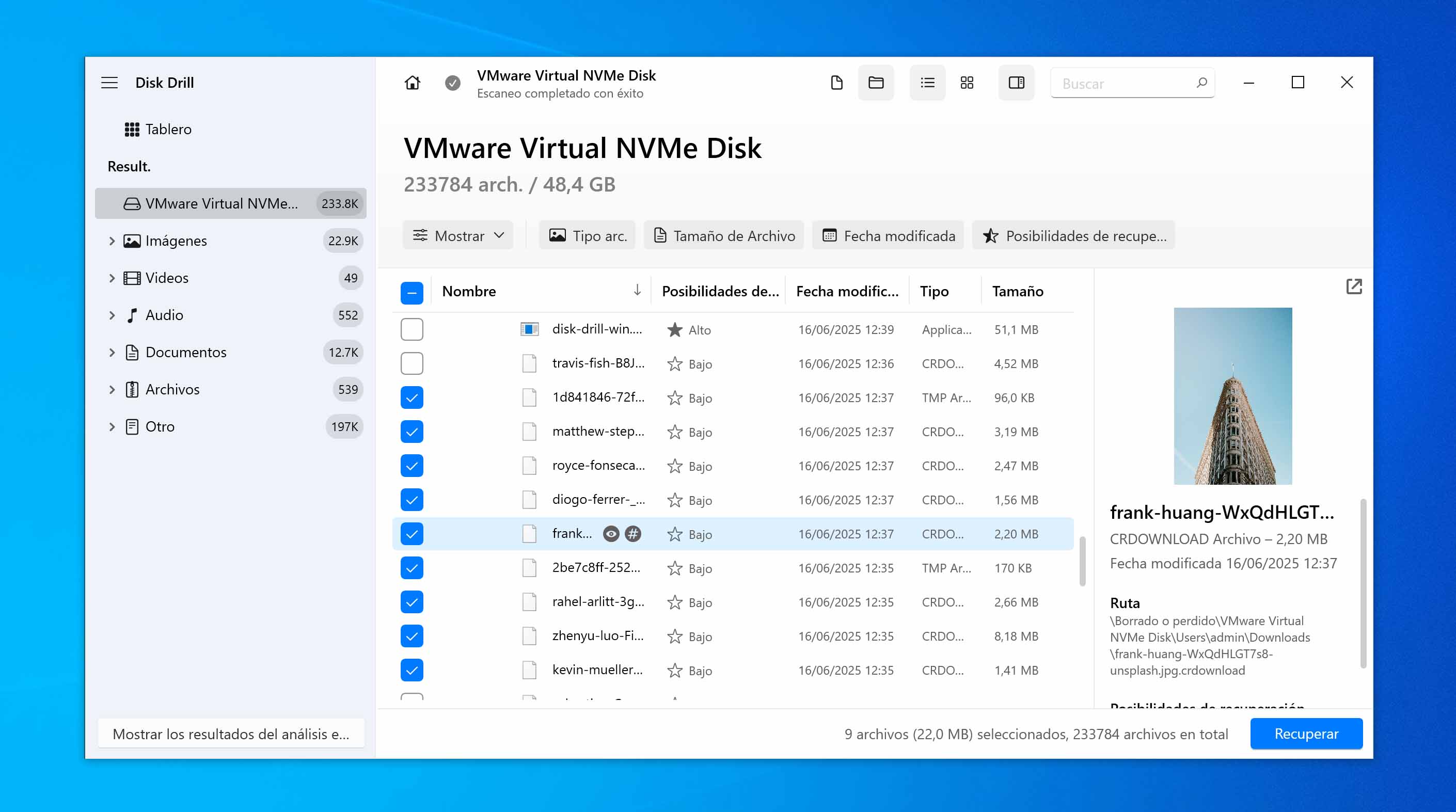Select Videos category in sidebar
1456x812 pixels.
click(x=231, y=278)
